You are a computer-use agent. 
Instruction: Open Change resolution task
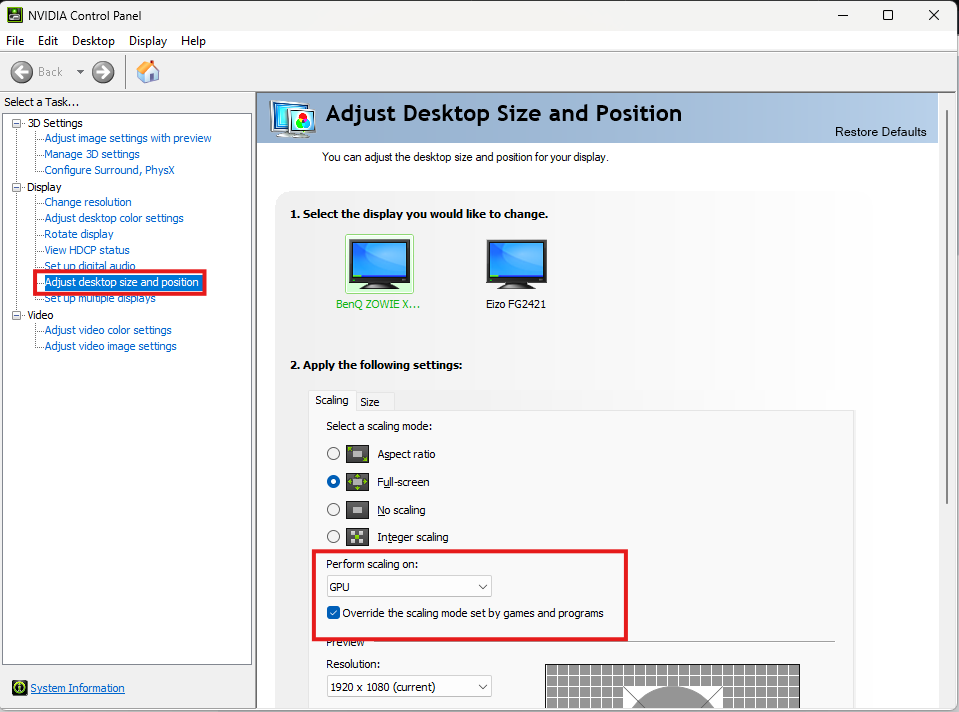click(88, 202)
